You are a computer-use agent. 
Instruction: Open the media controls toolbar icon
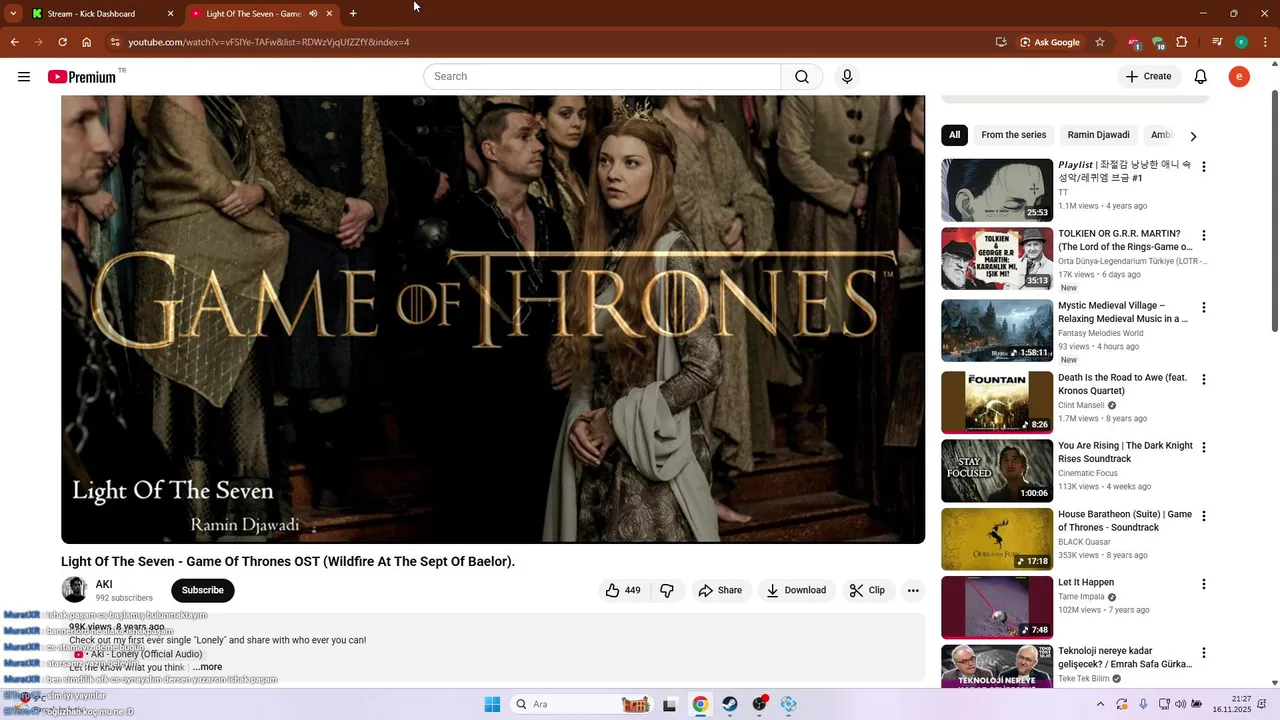(x=1217, y=42)
